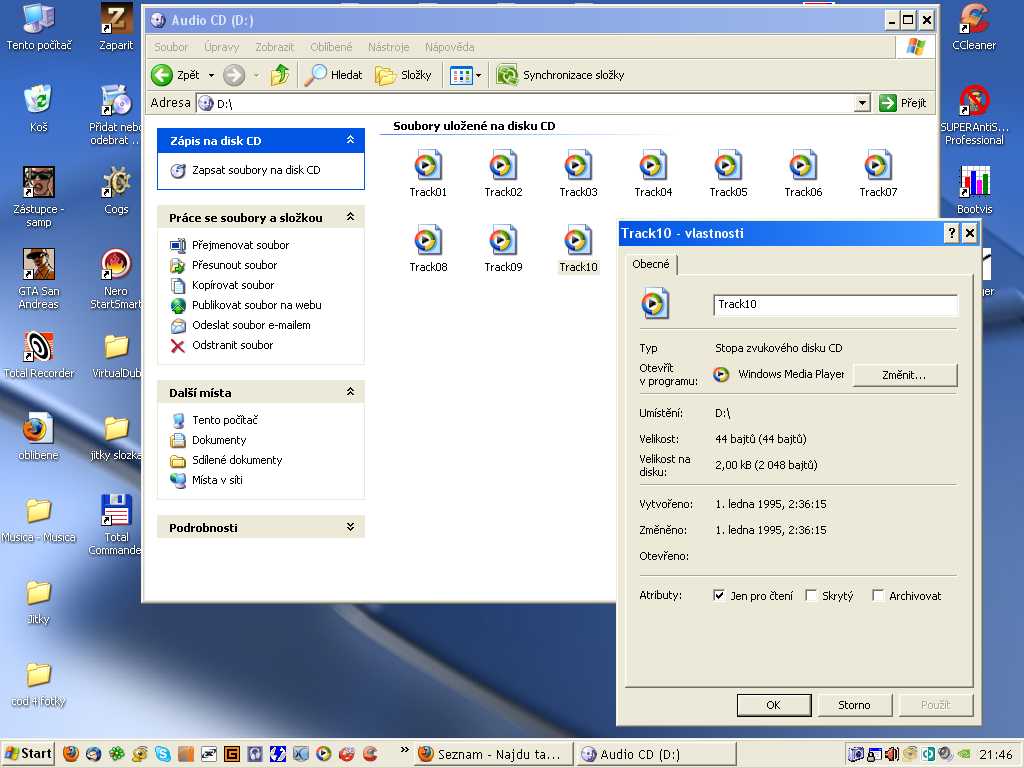Open the Nástroje menu
Screen dimensions: 1024x768
388,47
